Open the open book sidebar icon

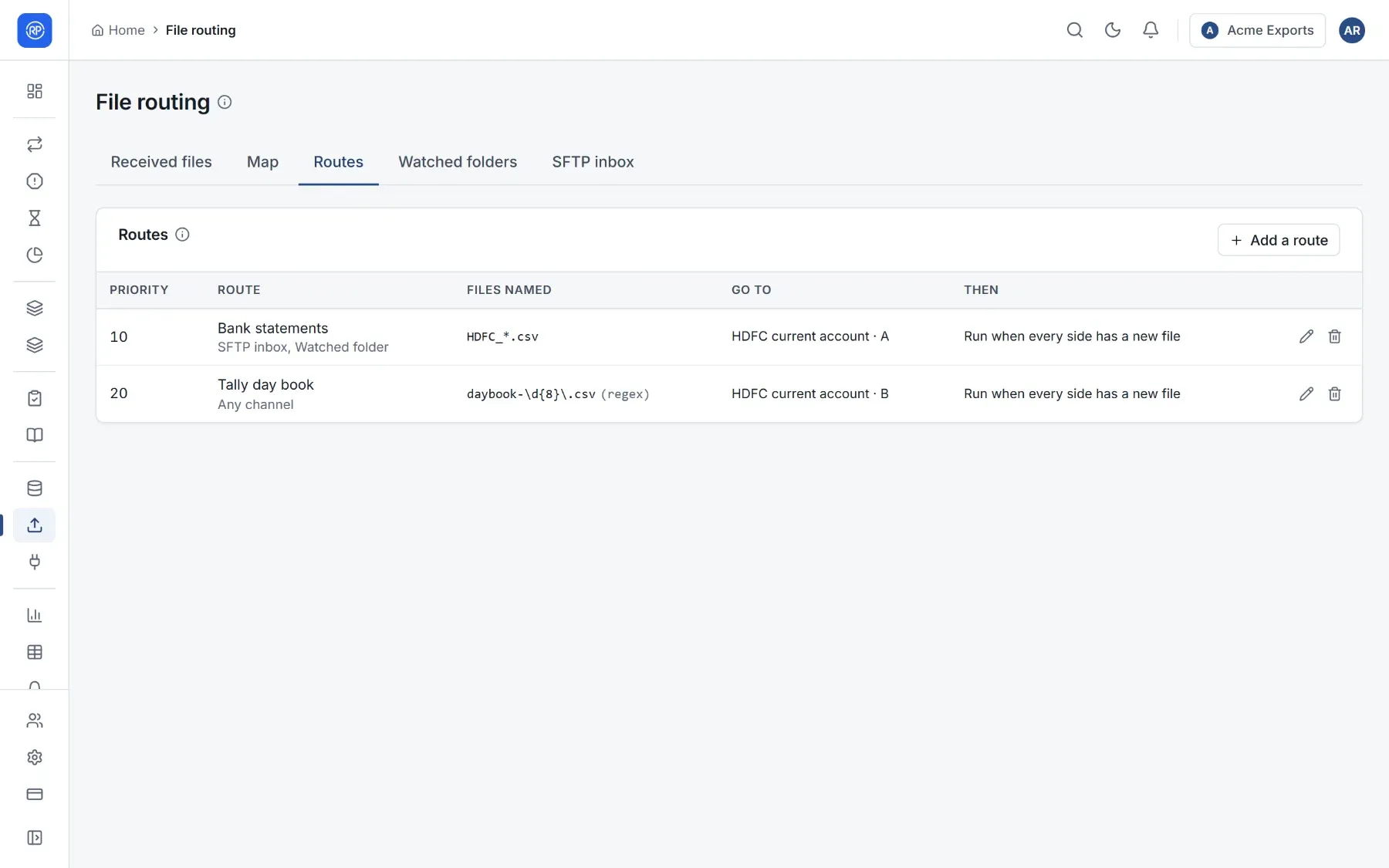(x=35, y=435)
